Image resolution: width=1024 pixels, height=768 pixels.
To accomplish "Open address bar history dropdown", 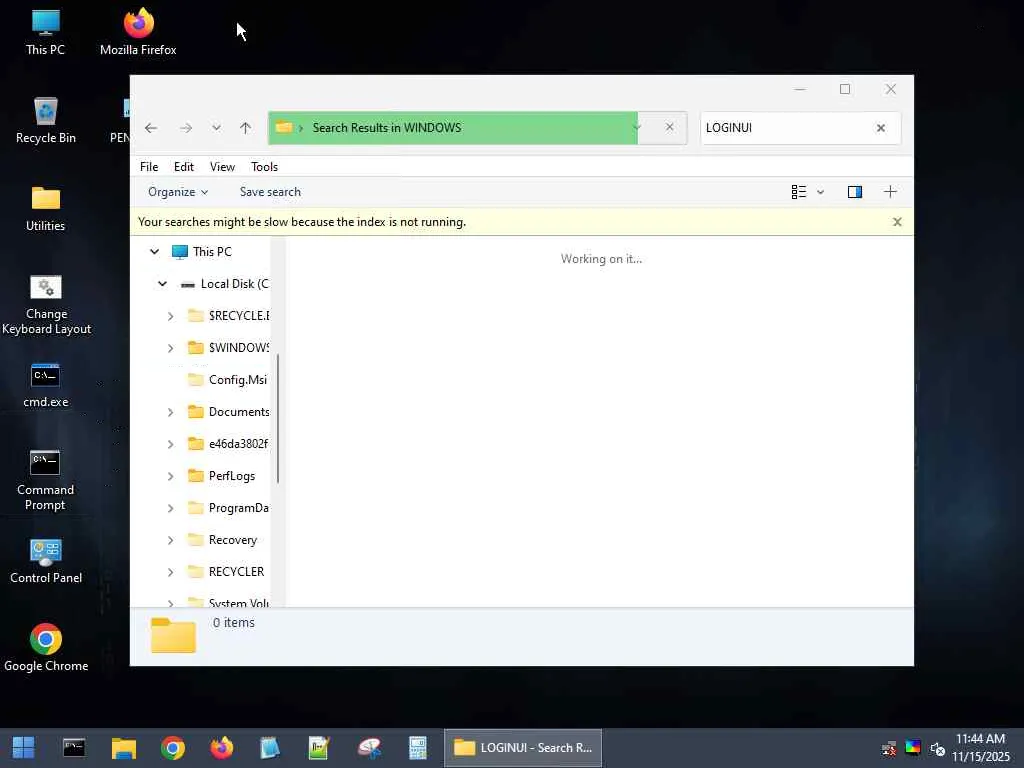I will click(636, 127).
